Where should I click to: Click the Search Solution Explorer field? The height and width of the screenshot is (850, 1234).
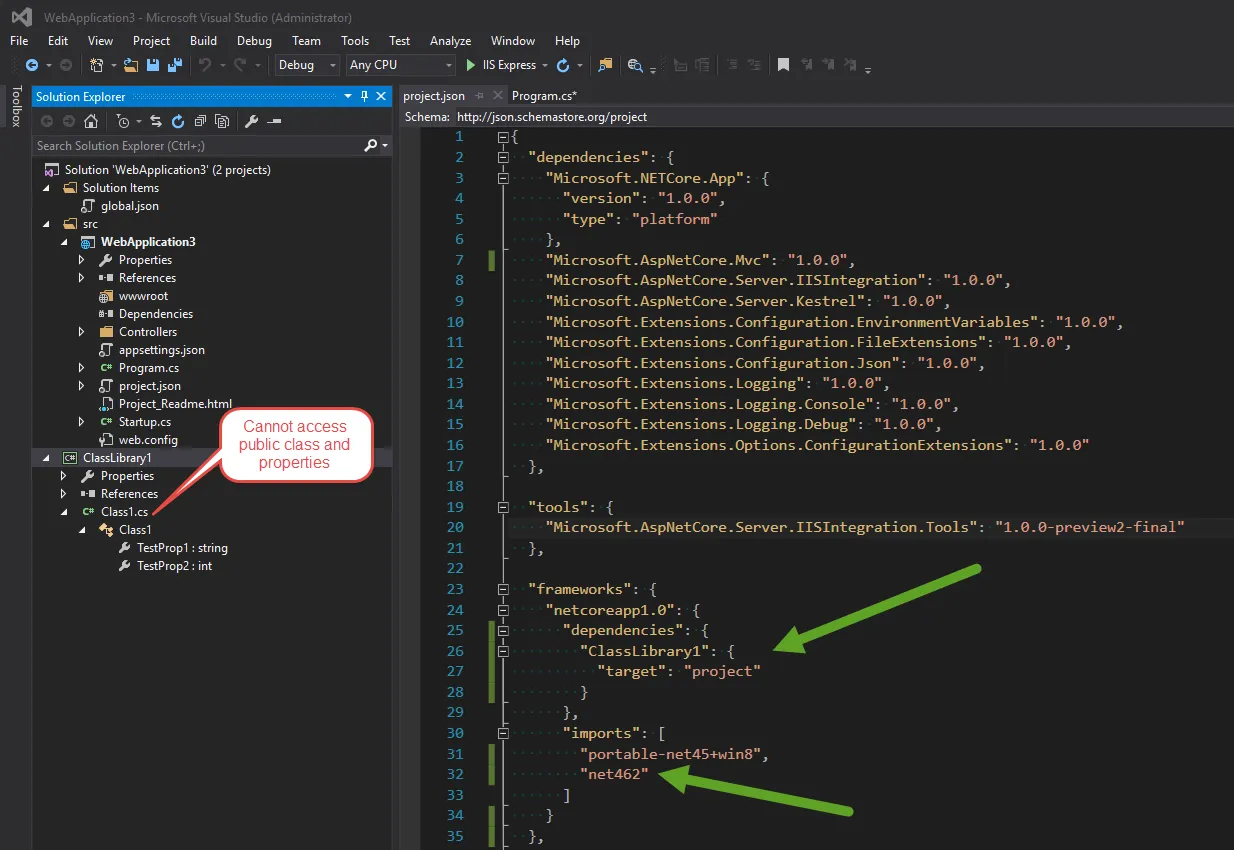198,146
